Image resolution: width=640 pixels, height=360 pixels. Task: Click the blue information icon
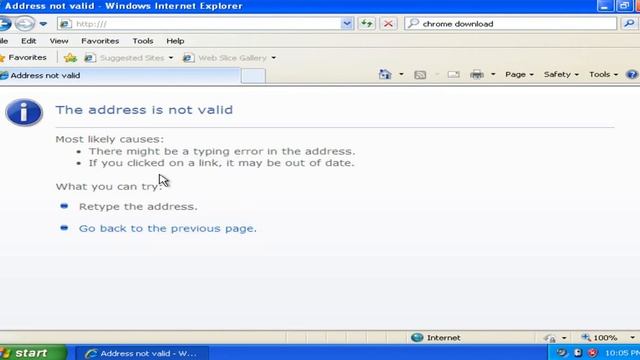[24, 113]
